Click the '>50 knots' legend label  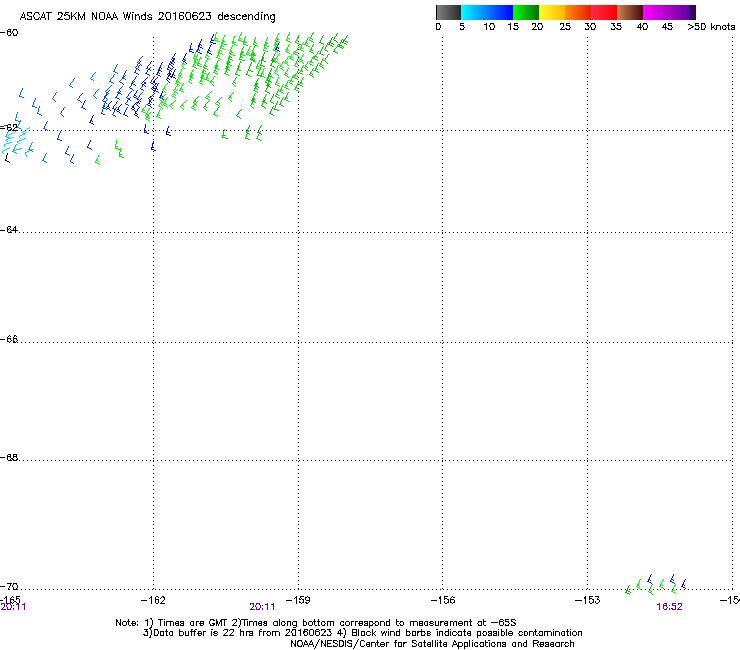click(711, 27)
